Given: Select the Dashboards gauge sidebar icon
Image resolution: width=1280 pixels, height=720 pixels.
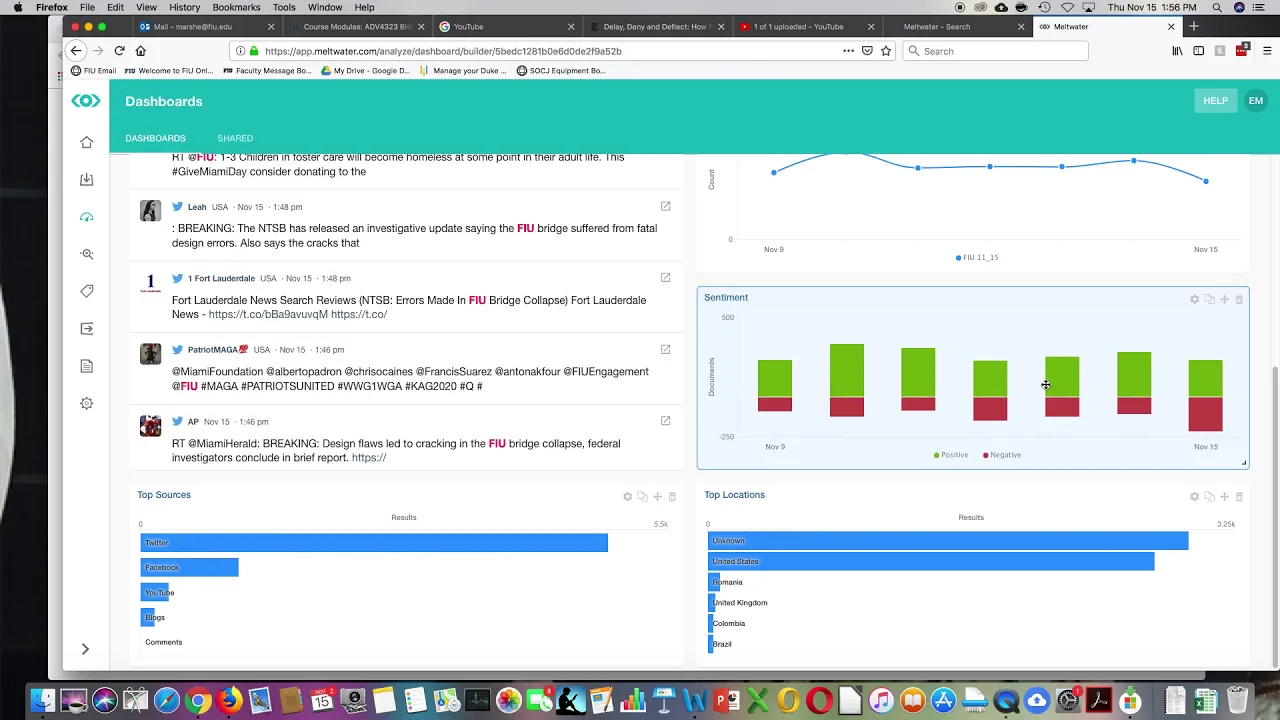Looking at the screenshot, I should [86, 217].
